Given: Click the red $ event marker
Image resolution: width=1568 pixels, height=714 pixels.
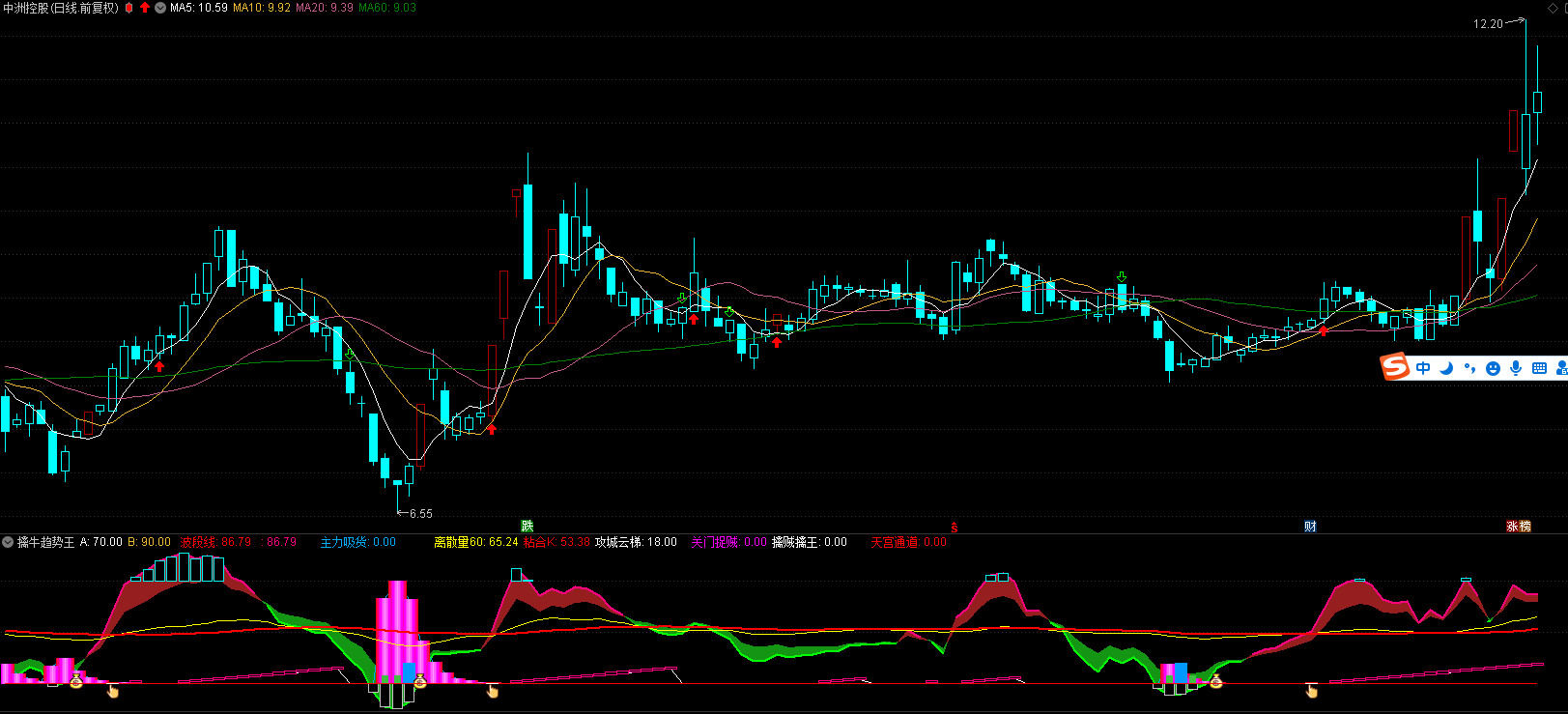Looking at the screenshot, I should pyautogui.click(x=955, y=528).
